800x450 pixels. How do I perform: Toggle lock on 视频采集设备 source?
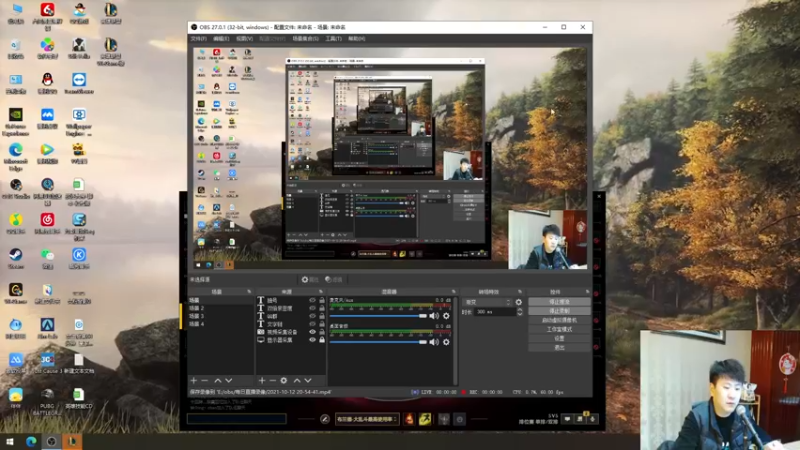[x=322, y=332]
